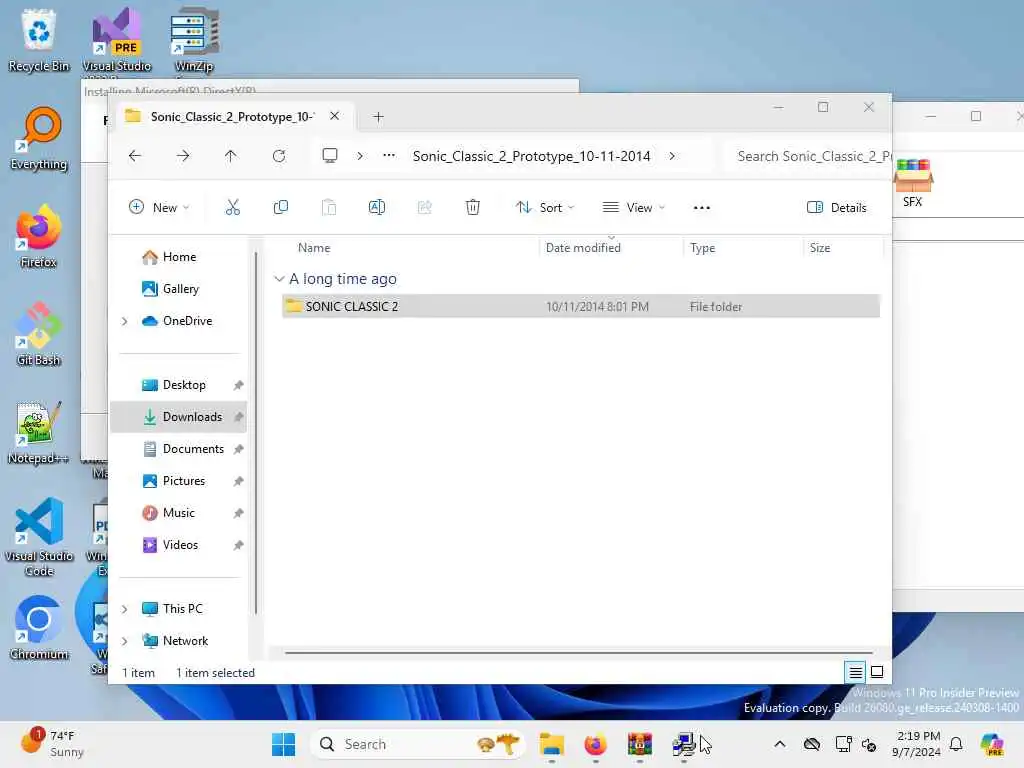Viewport: 1024px width, 768px height.
Task: Expand the Network tree node
Action: pyautogui.click(x=125, y=641)
